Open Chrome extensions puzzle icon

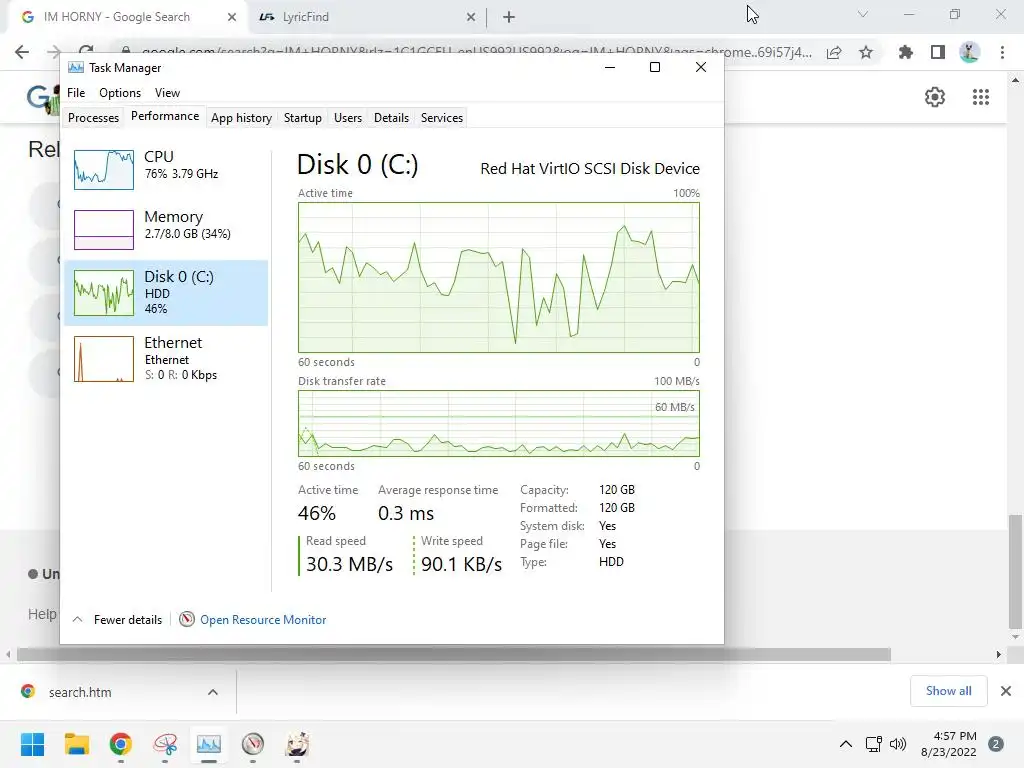tap(905, 52)
